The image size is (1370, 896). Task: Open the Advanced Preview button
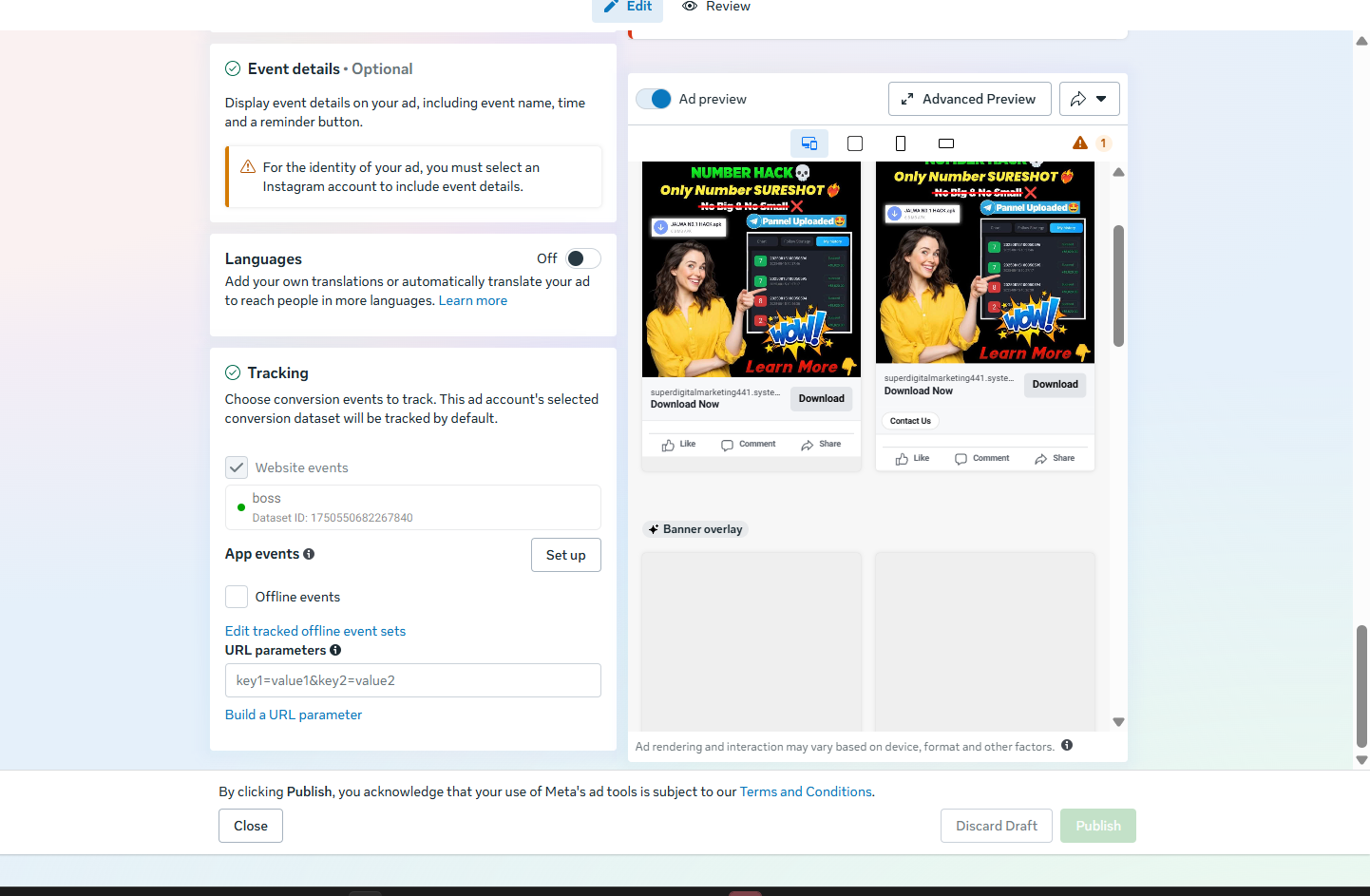(969, 99)
